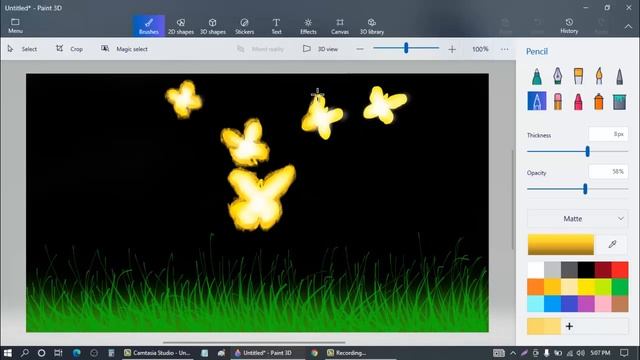Viewport: 640px width, 360px height.
Task: Open the History panel
Action: click(569, 26)
